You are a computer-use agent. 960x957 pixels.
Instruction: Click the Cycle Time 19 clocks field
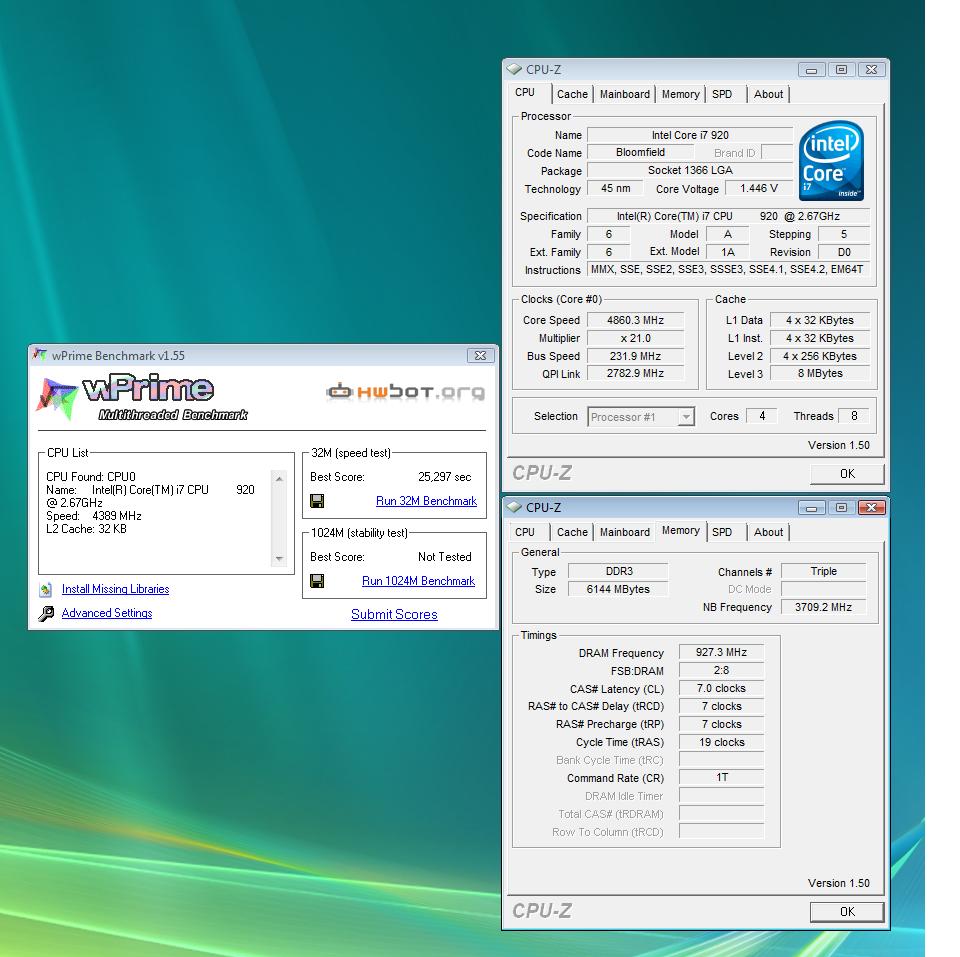pyautogui.click(x=721, y=742)
